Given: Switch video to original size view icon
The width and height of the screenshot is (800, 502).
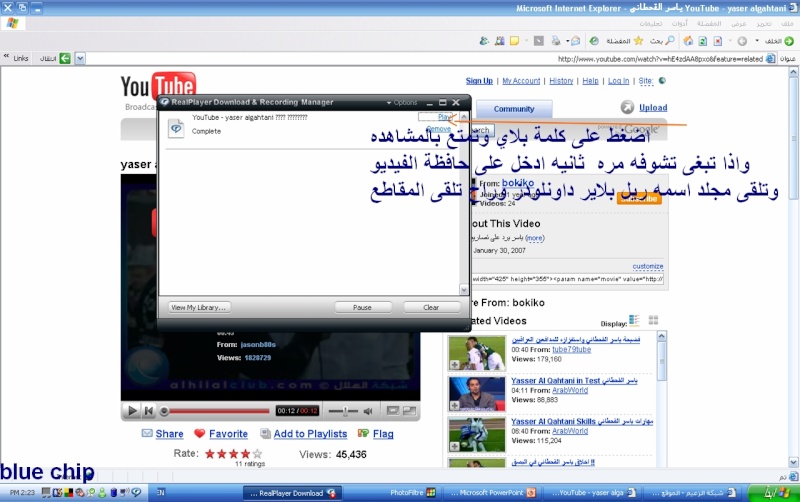Looking at the screenshot, I should (x=392, y=410).
